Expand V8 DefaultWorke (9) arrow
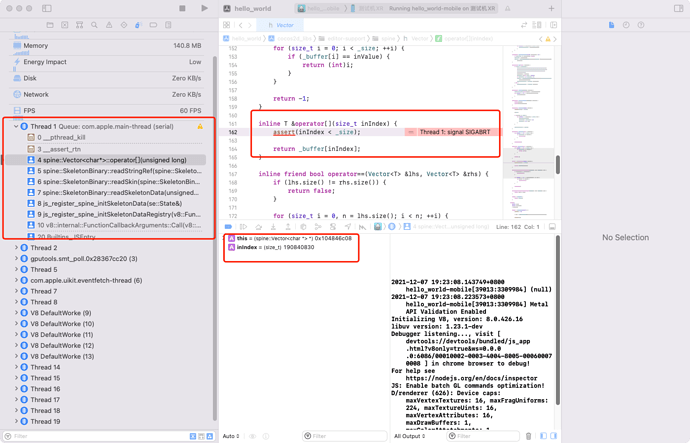Screen dimensions: 690x443 pyautogui.click(x=16, y=313)
